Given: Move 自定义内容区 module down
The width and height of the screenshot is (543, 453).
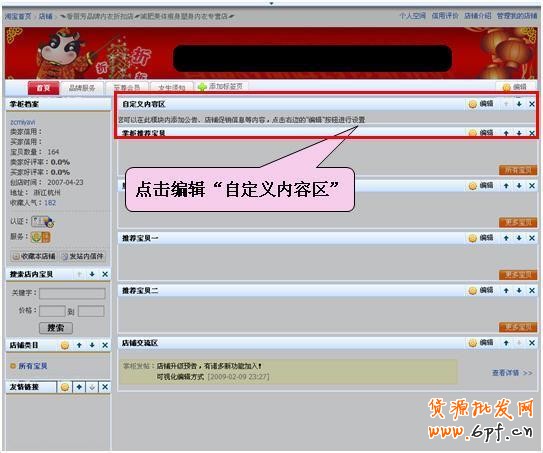Looking at the screenshot, I should pos(519,104).
